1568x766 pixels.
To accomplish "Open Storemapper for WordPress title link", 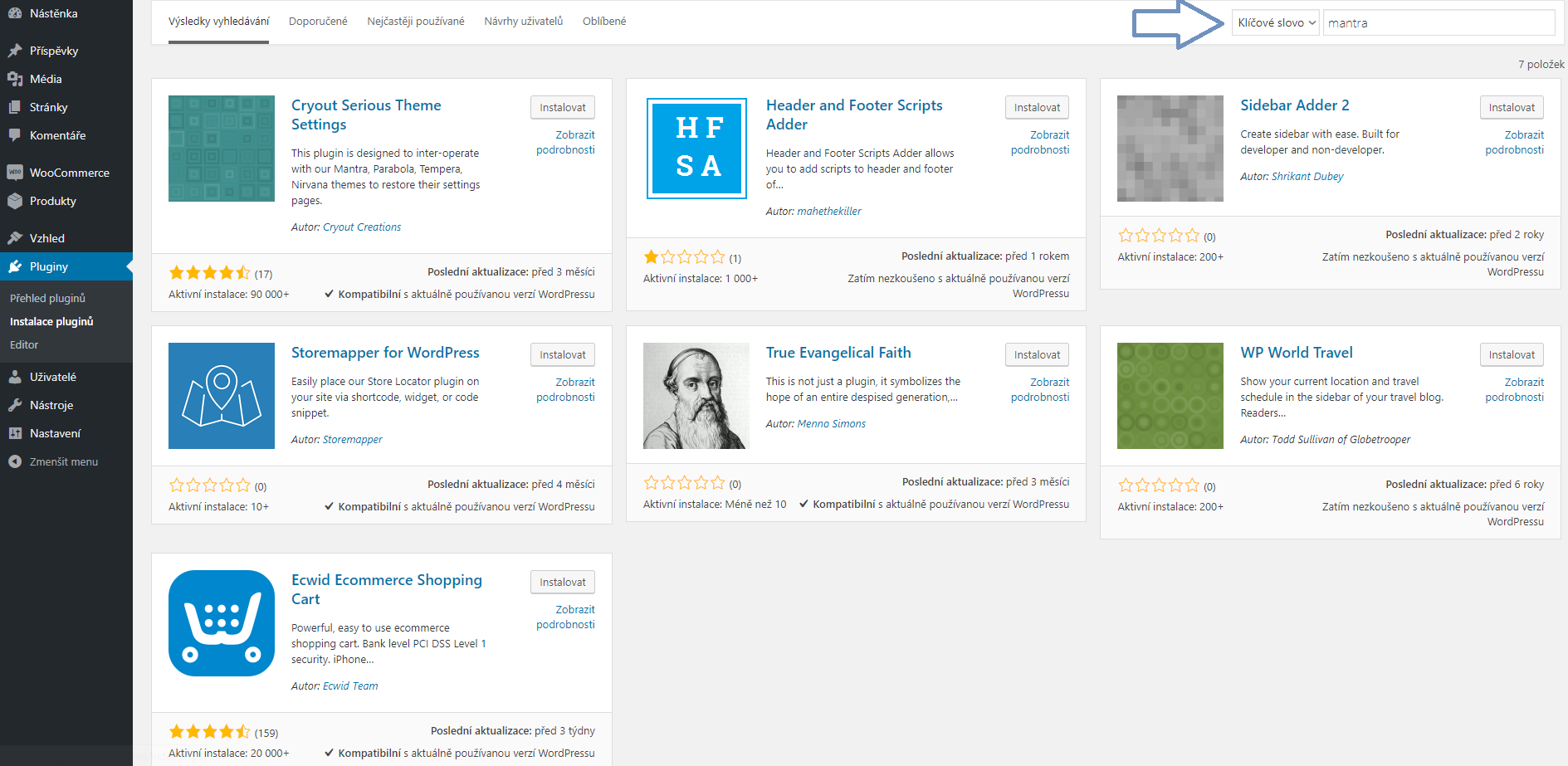I will click(x=385, y=353).
